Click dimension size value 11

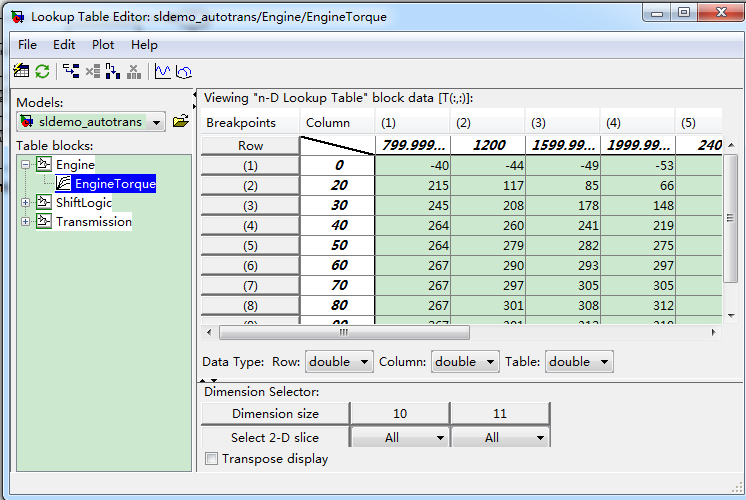point(500,413)
